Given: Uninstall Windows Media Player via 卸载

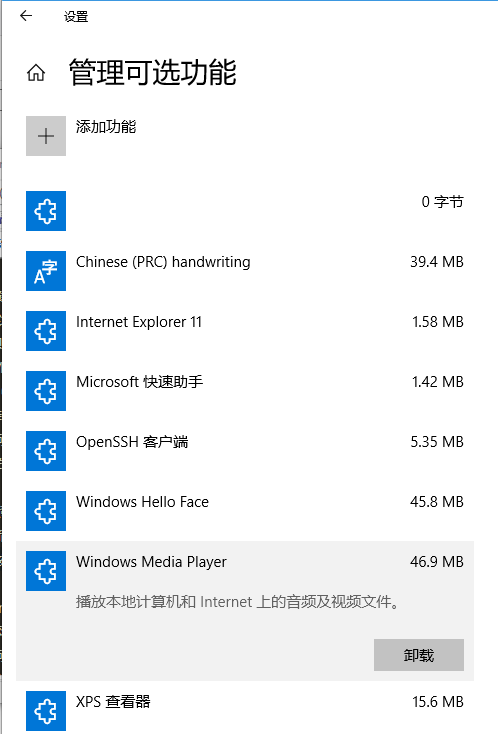Looking at the screenshot, I should 418,655.
